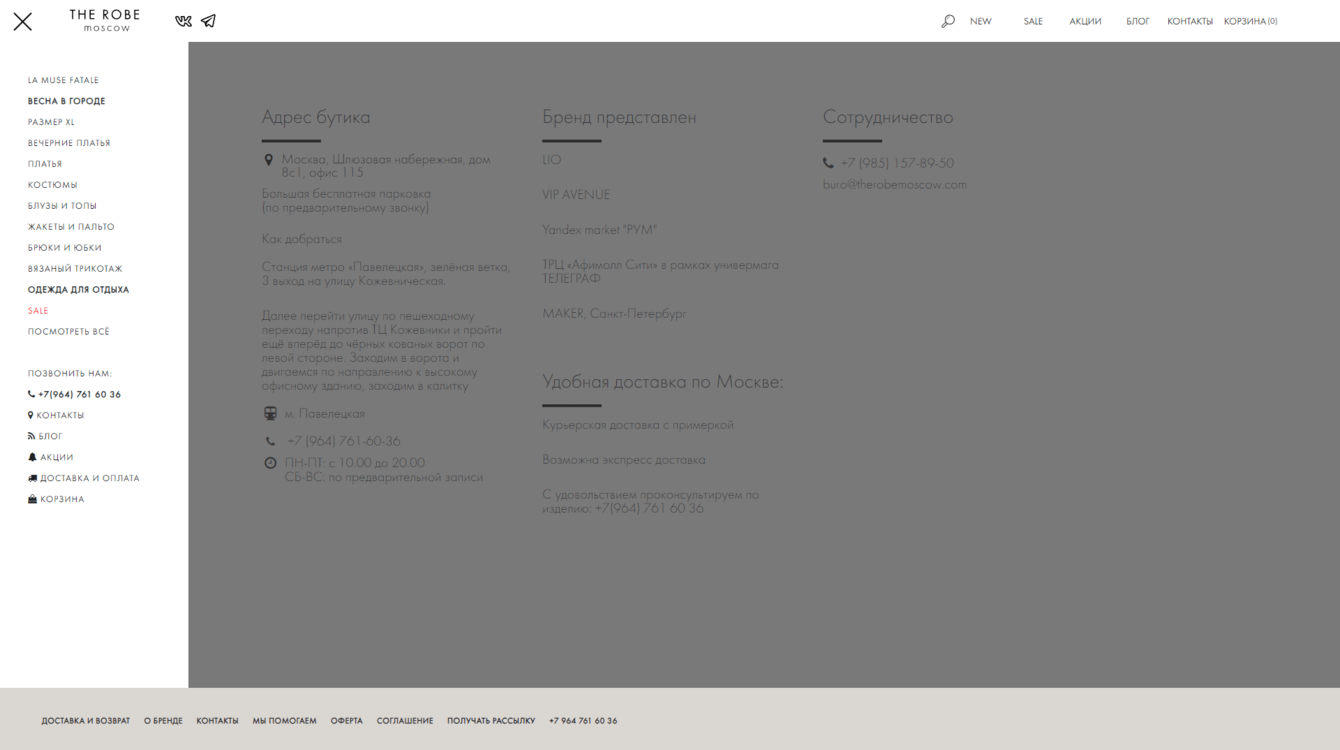Go to АКЦИИ in the top navigation
The width and height of the screenshot is (1340, 750).
(x=1085, y=21)
